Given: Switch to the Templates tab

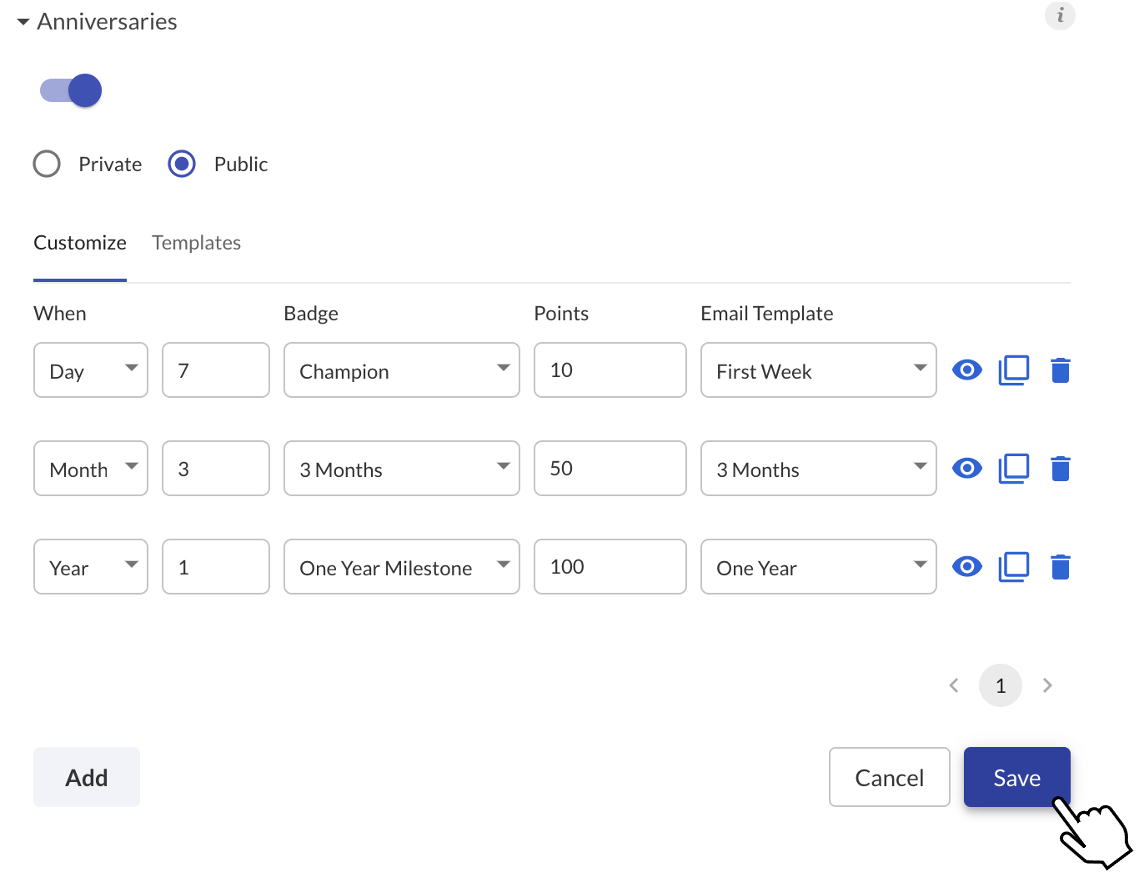Looking at the screenshot, I should [196, 243].
